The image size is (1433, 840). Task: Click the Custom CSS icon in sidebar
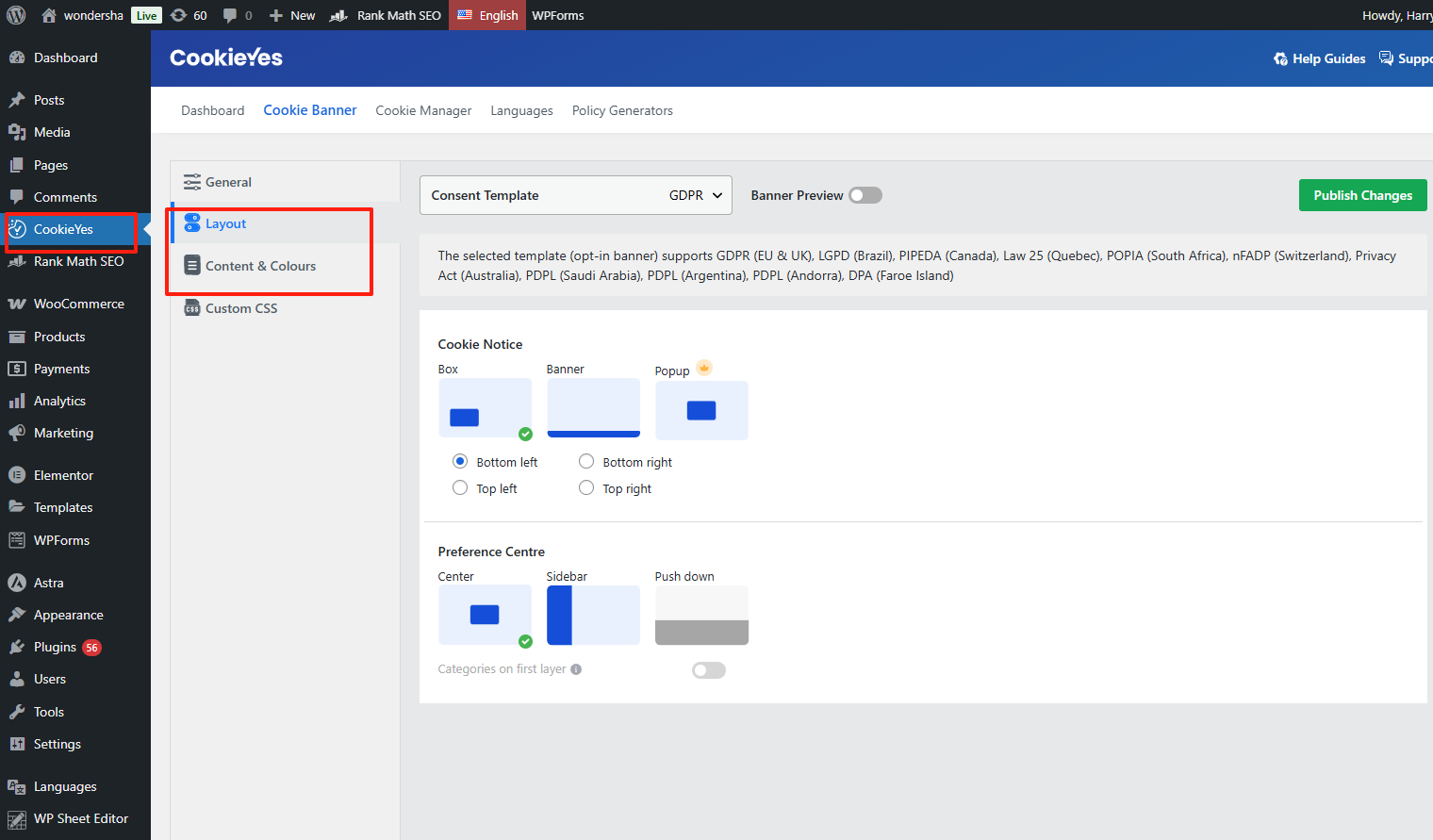point(192,308)
